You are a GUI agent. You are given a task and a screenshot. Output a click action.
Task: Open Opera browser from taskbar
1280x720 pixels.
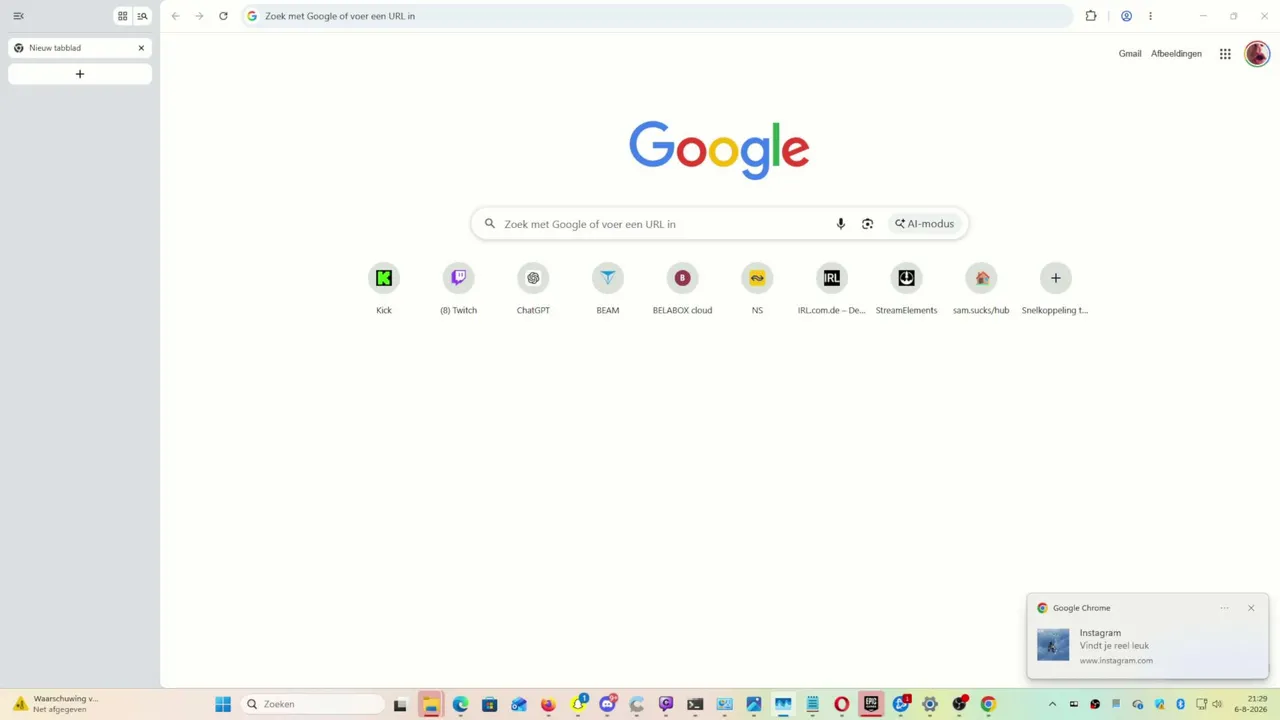(842, 704)
